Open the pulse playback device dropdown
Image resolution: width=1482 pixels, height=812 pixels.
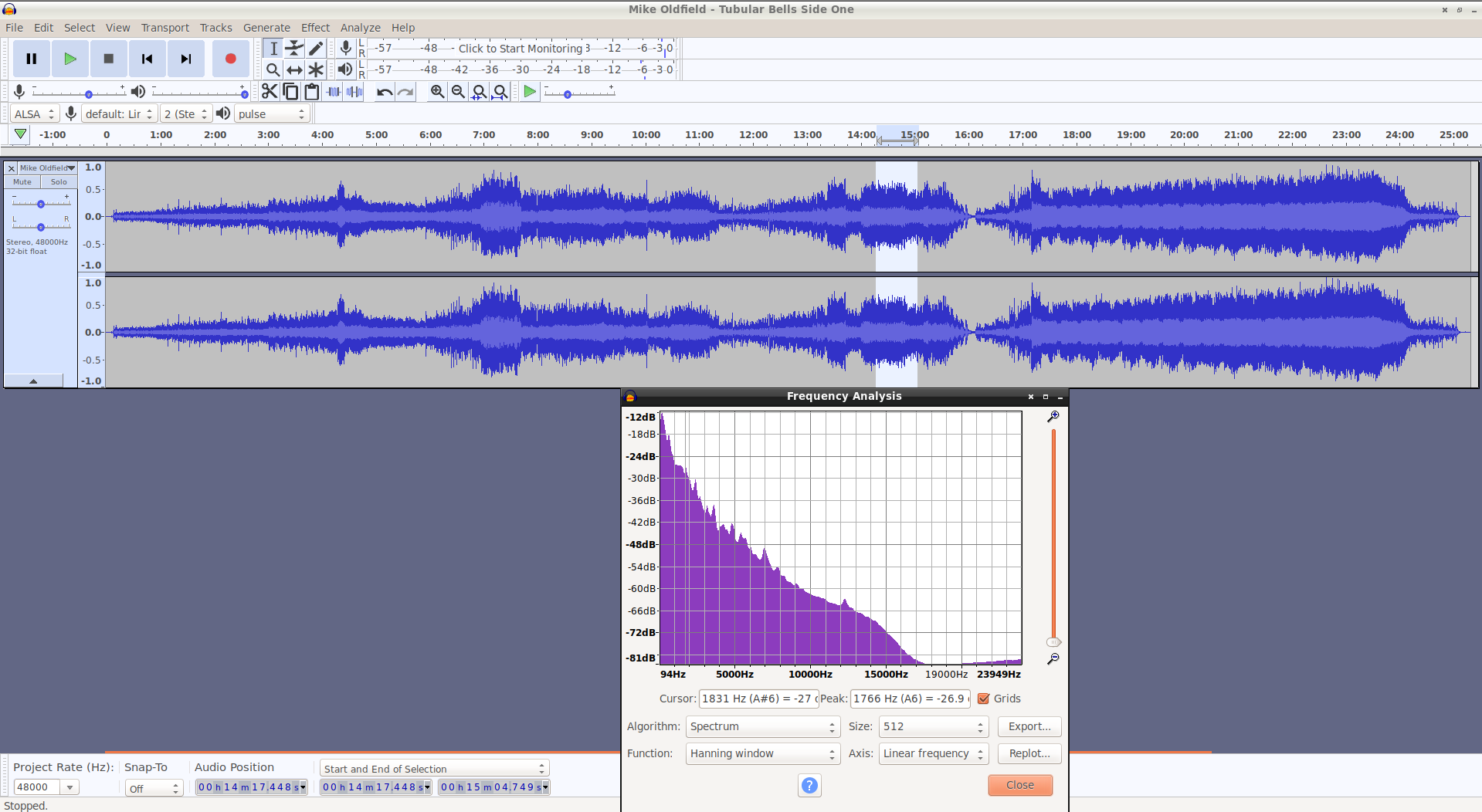click(272, 113)
